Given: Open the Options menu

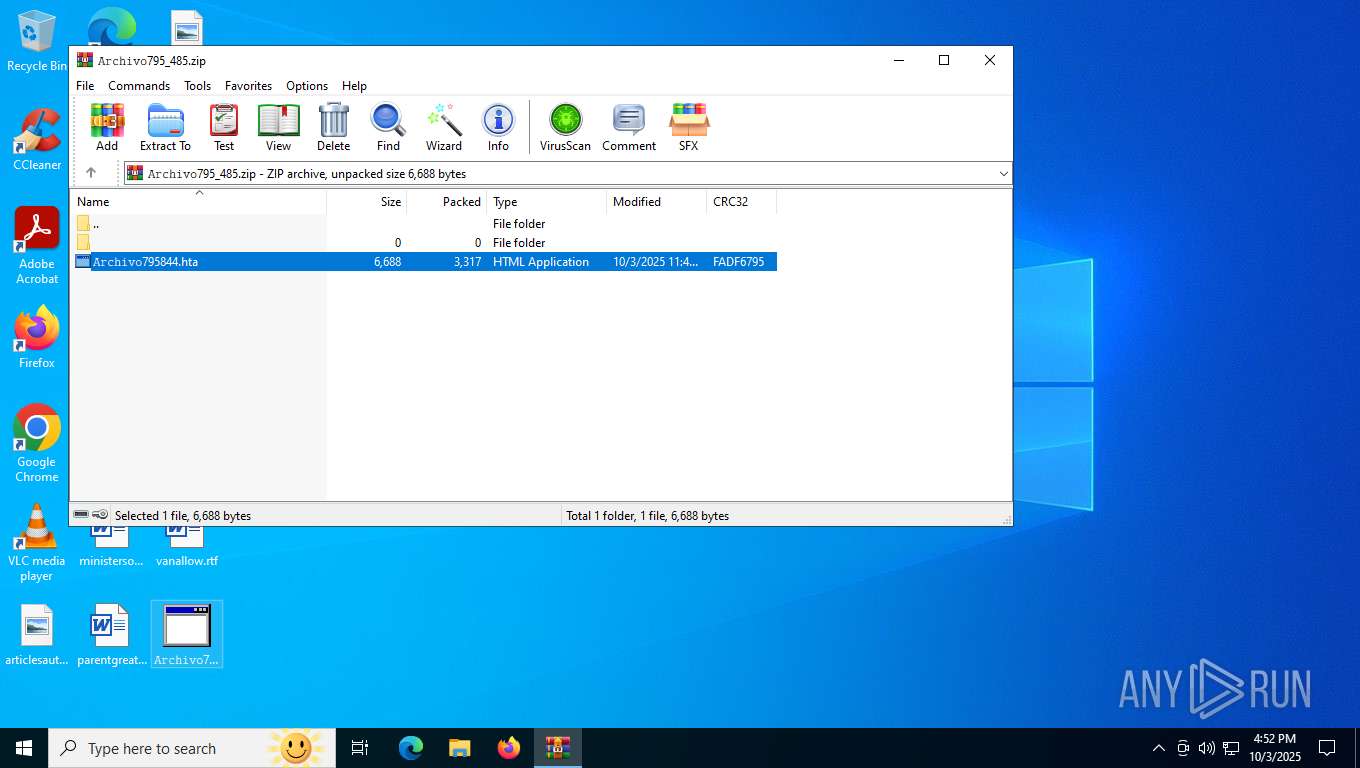Looking at the screenshot, I should (x=307, y=86).
